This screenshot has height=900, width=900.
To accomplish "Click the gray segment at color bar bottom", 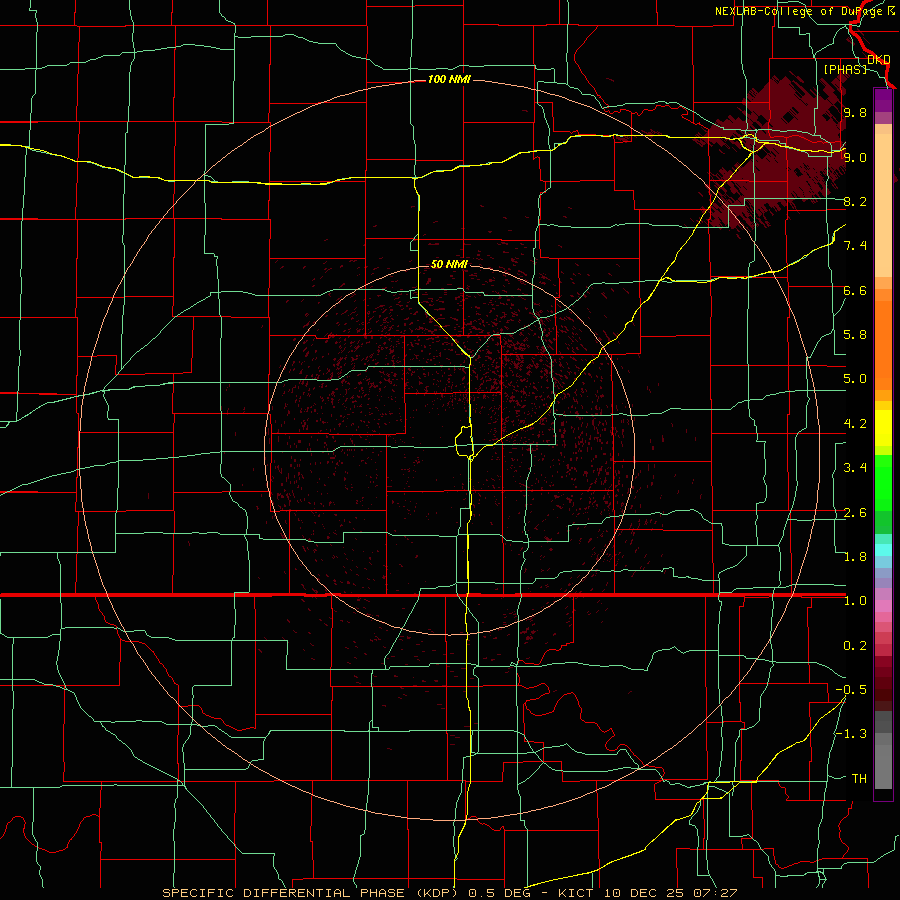I will click(883, 766).
